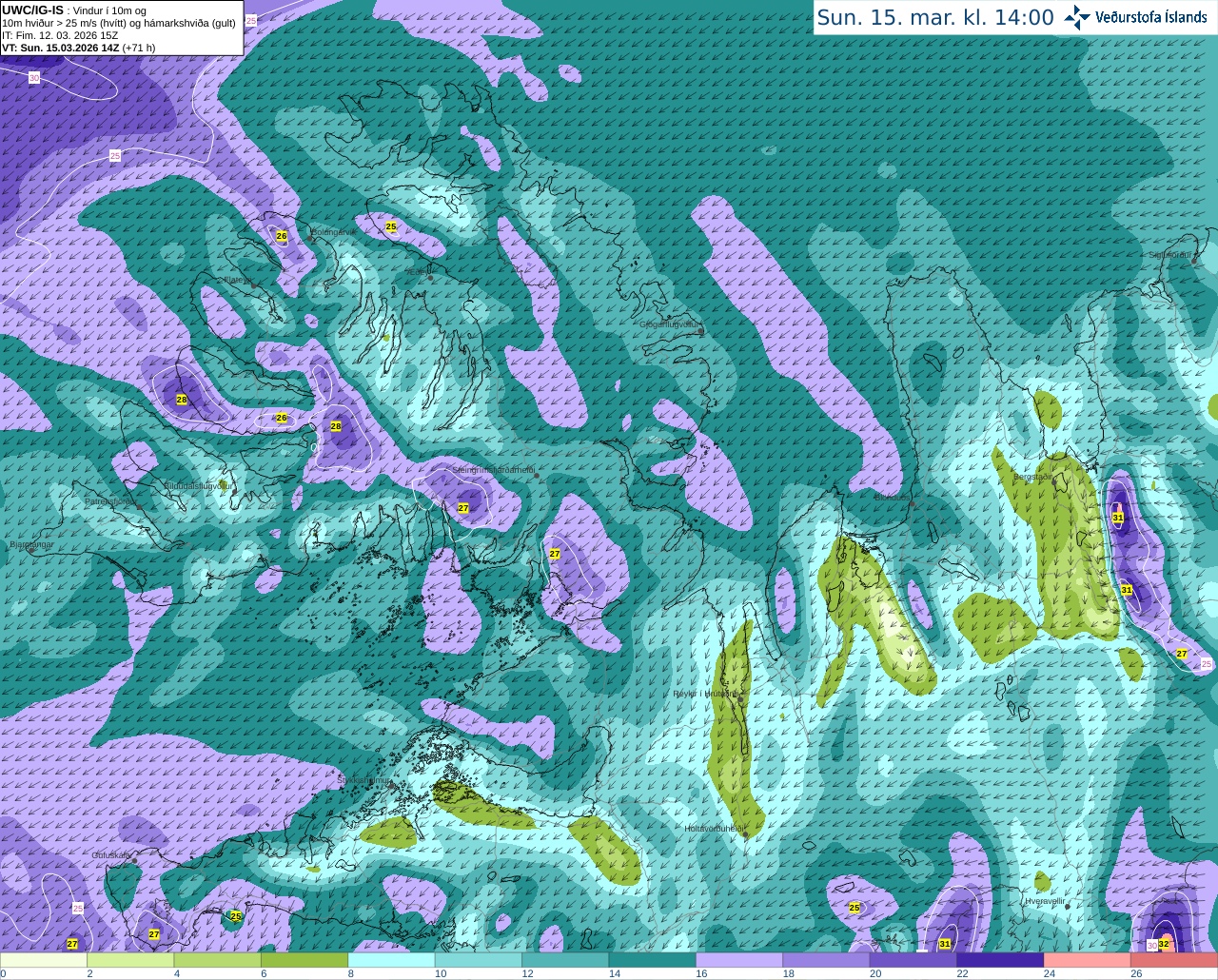The image size is (1218, 980).
Task: Click the westernmost yellow 28 gust marker
Action: click(x=182, y=400)
